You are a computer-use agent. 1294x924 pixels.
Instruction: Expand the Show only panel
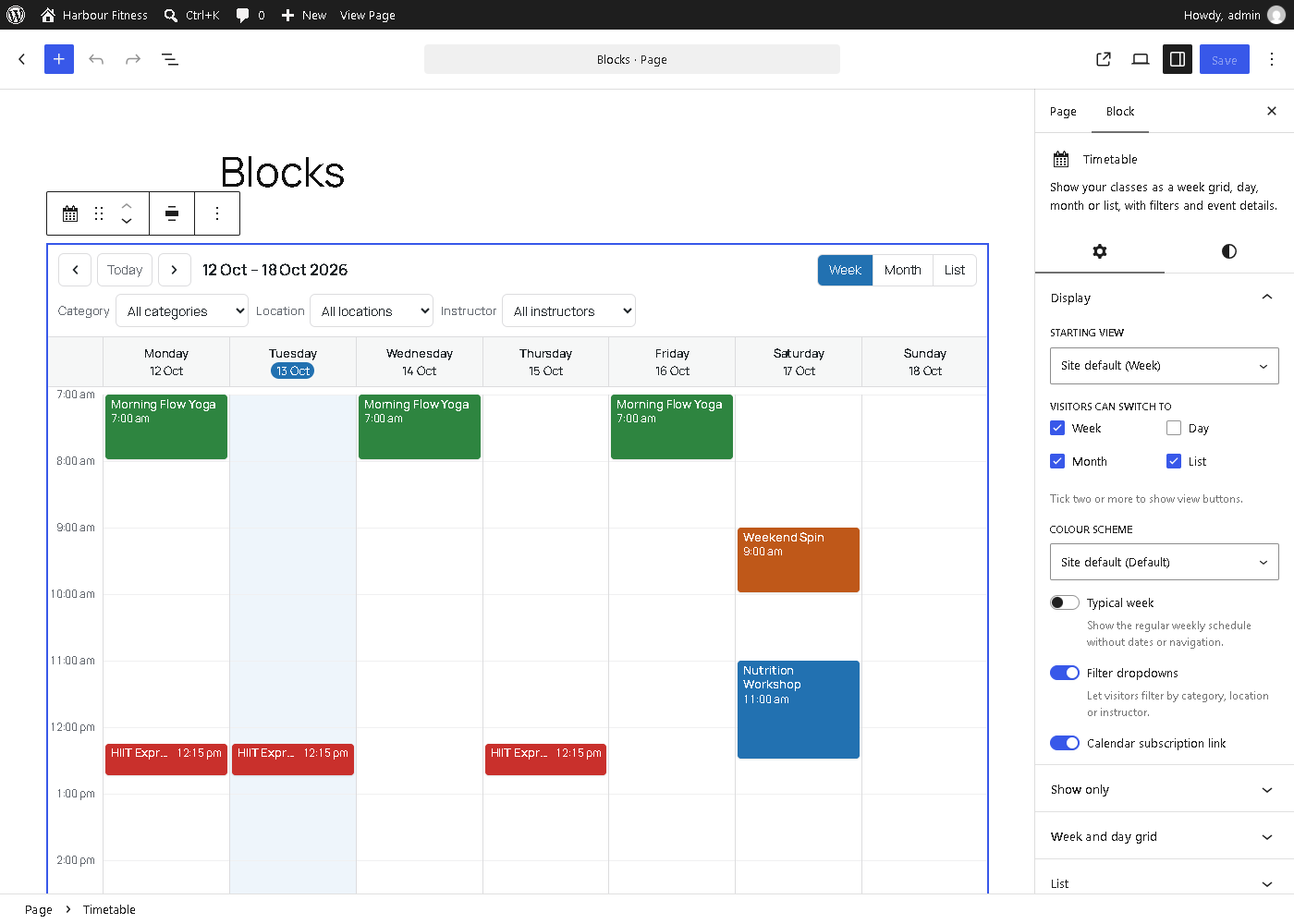[x=1165, y=789]
